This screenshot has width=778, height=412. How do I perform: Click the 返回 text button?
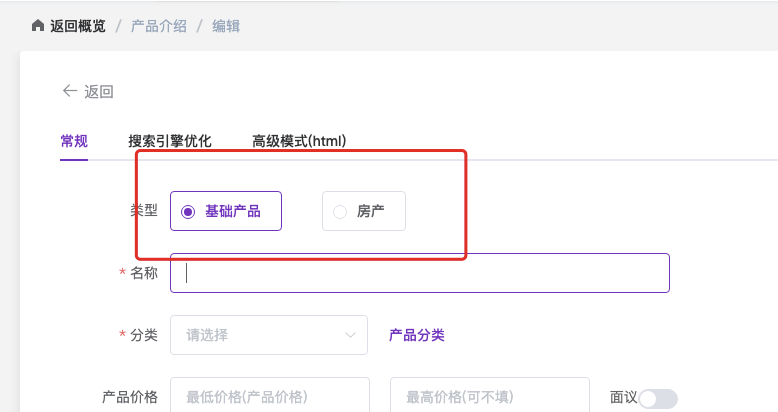point(99,91)
